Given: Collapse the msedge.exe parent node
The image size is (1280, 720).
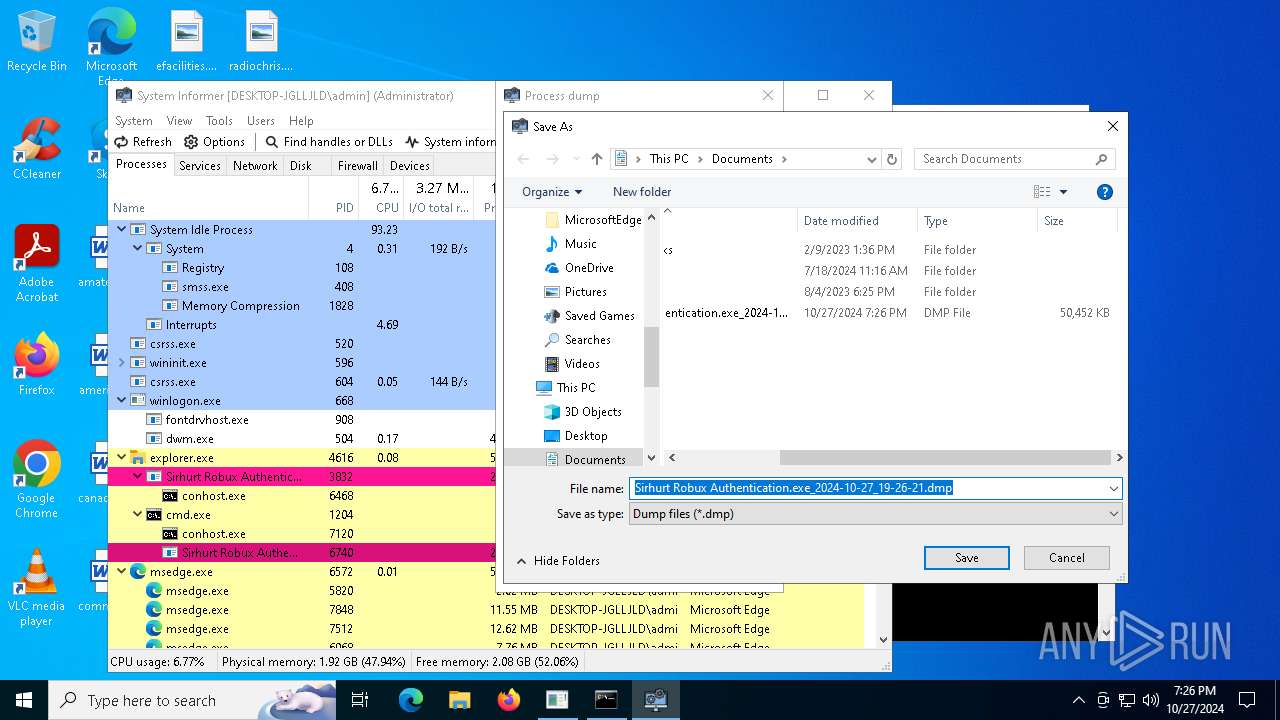Looking at the screenshot, I should click(122, 572).
